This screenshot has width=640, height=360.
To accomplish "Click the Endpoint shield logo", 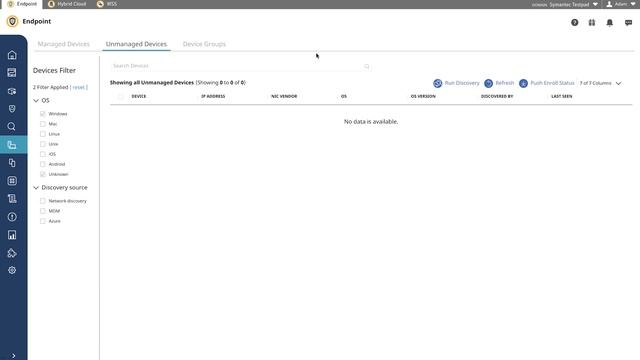I will (x=12, y=21).
